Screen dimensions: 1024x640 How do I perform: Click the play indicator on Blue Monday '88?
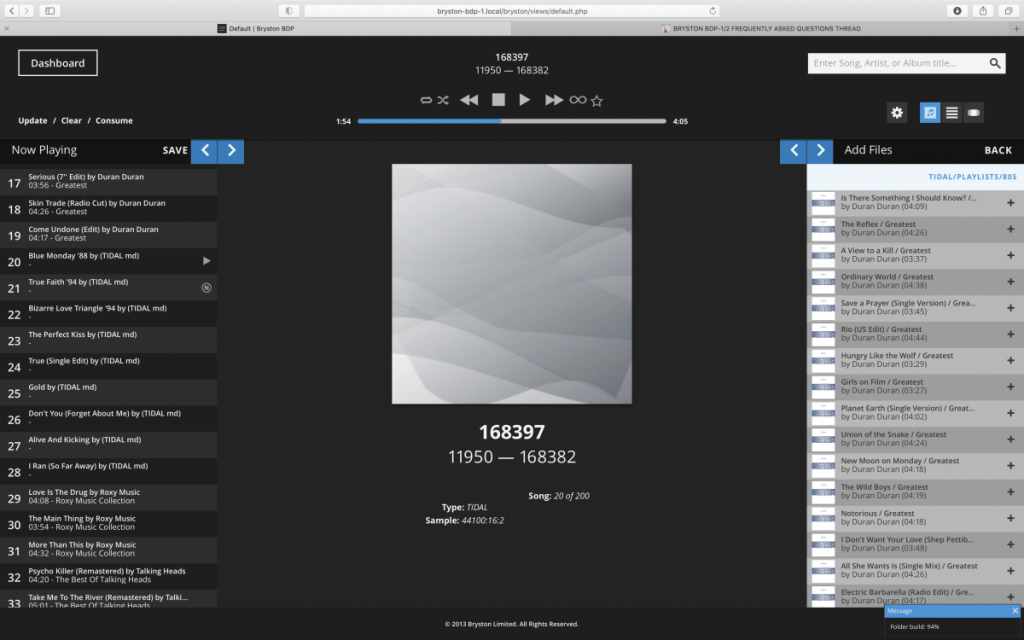(206, 261)
